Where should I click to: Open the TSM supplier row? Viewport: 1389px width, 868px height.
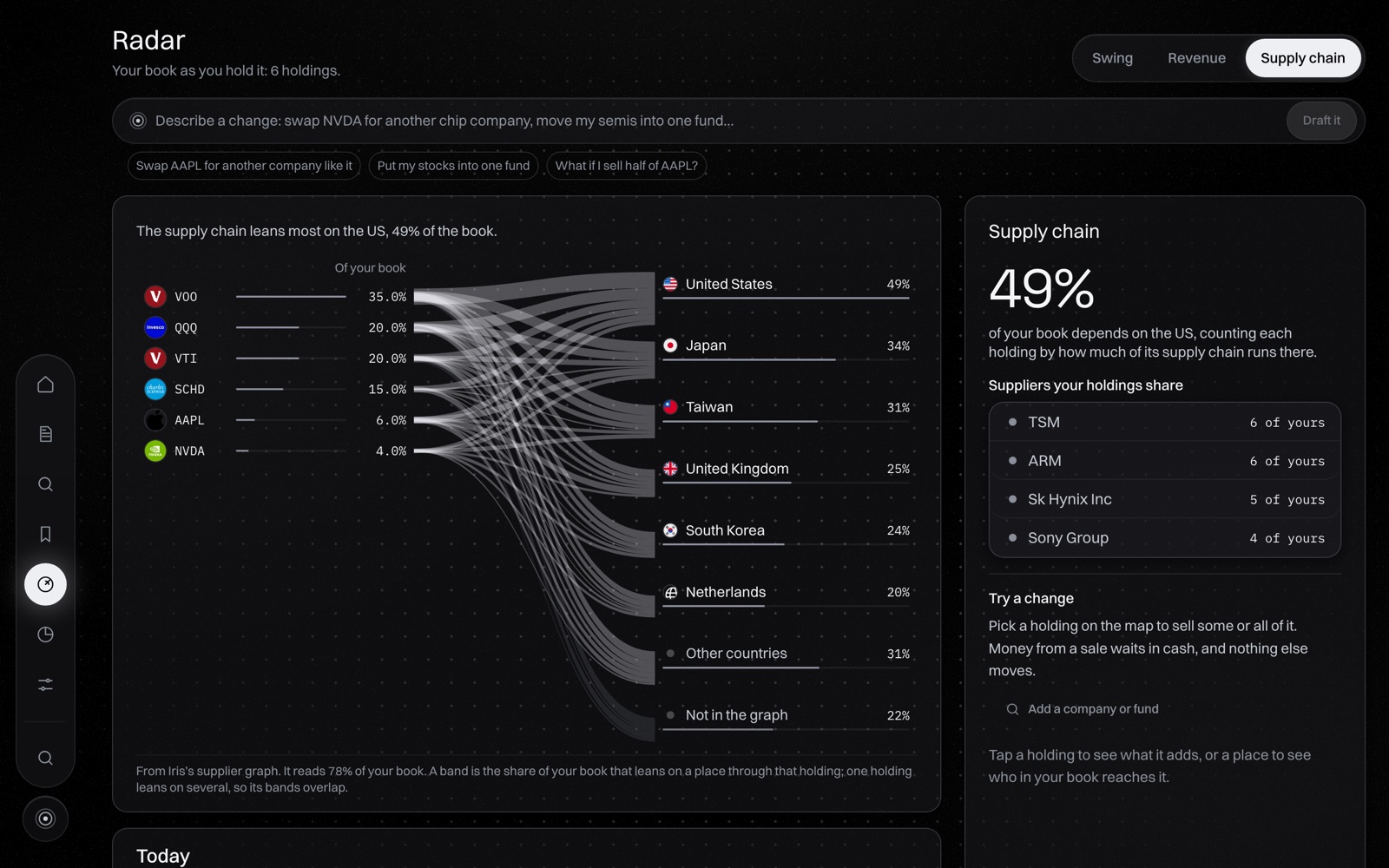tap(1164, 423)
